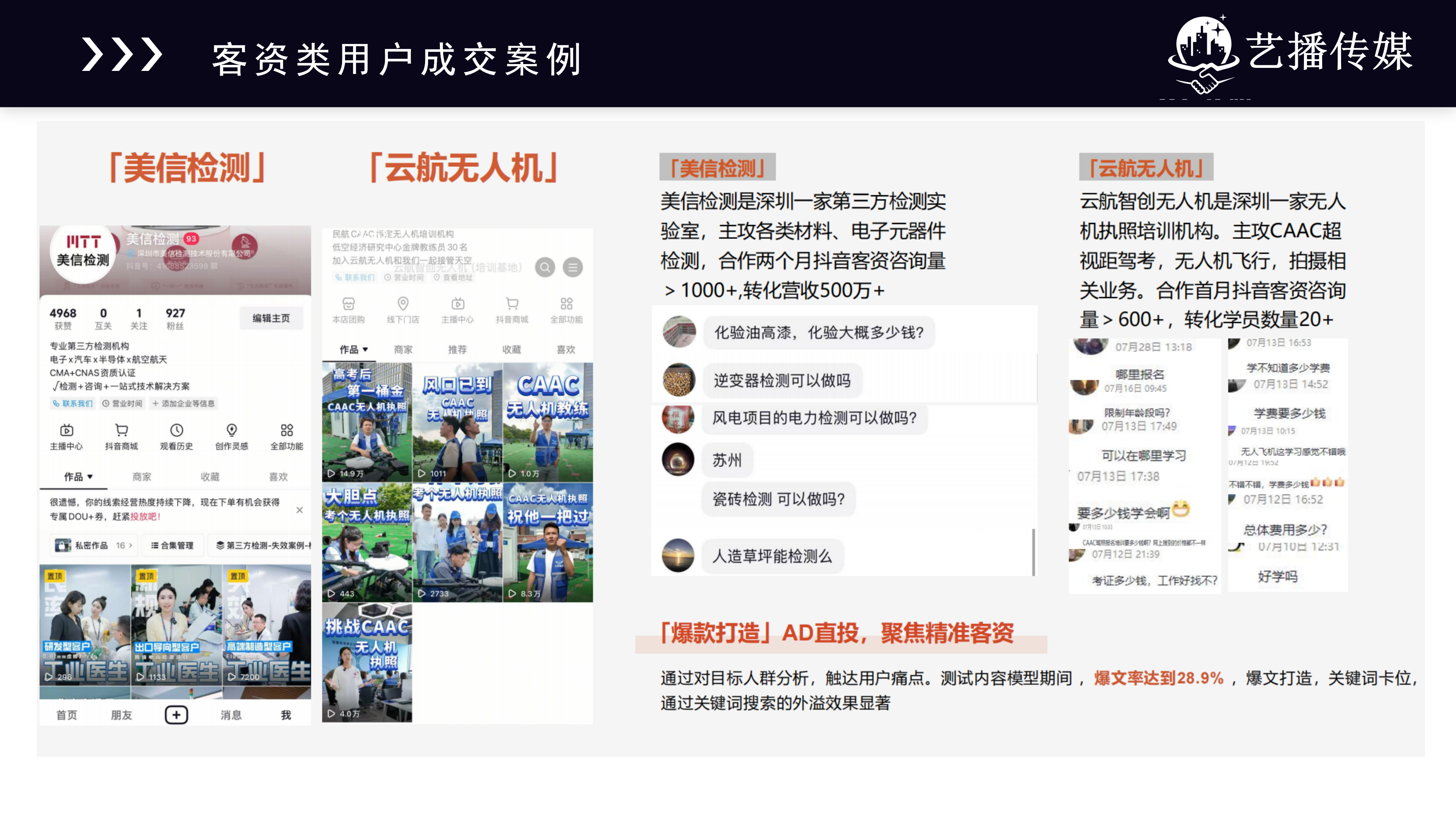Dismiss the DOU+ coupon notice banner
1456x819 pixels.
(x=300, y=510)
